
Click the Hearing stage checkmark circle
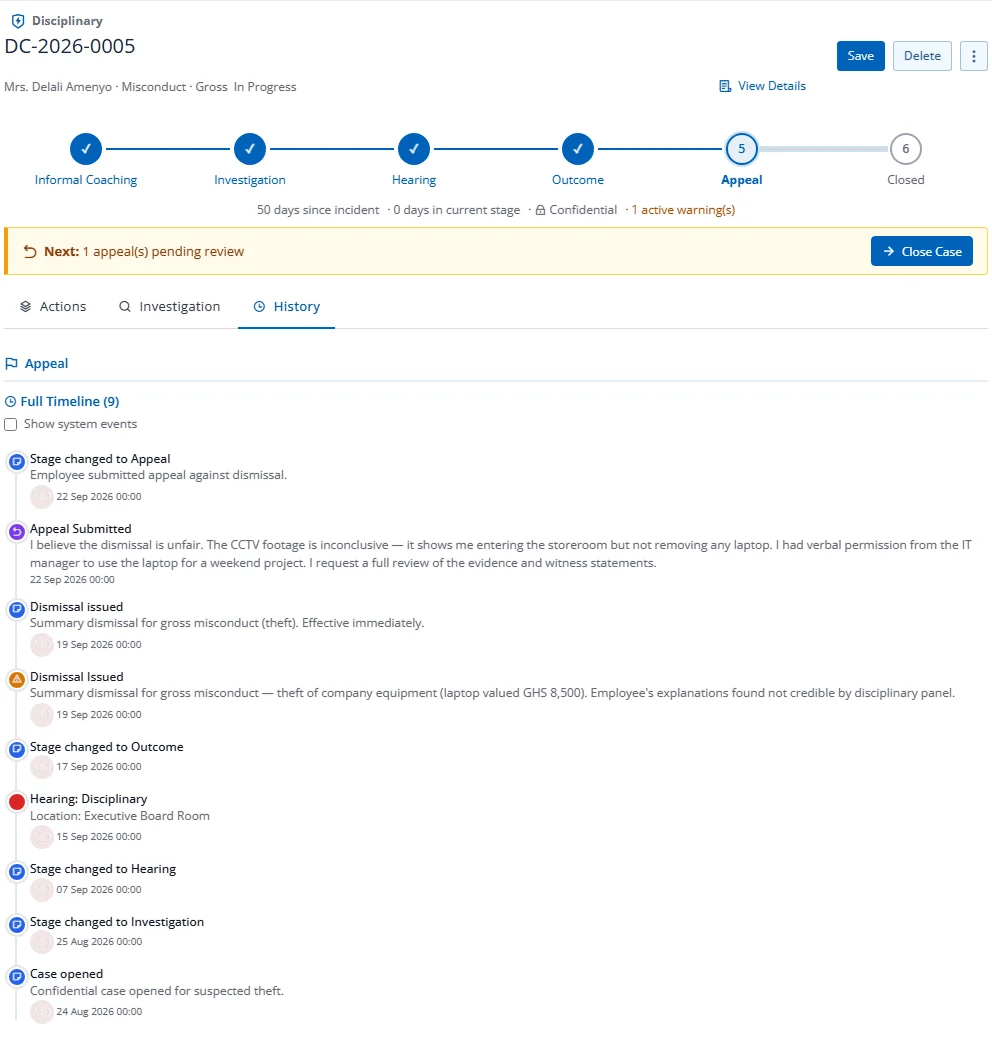point(414,149)
